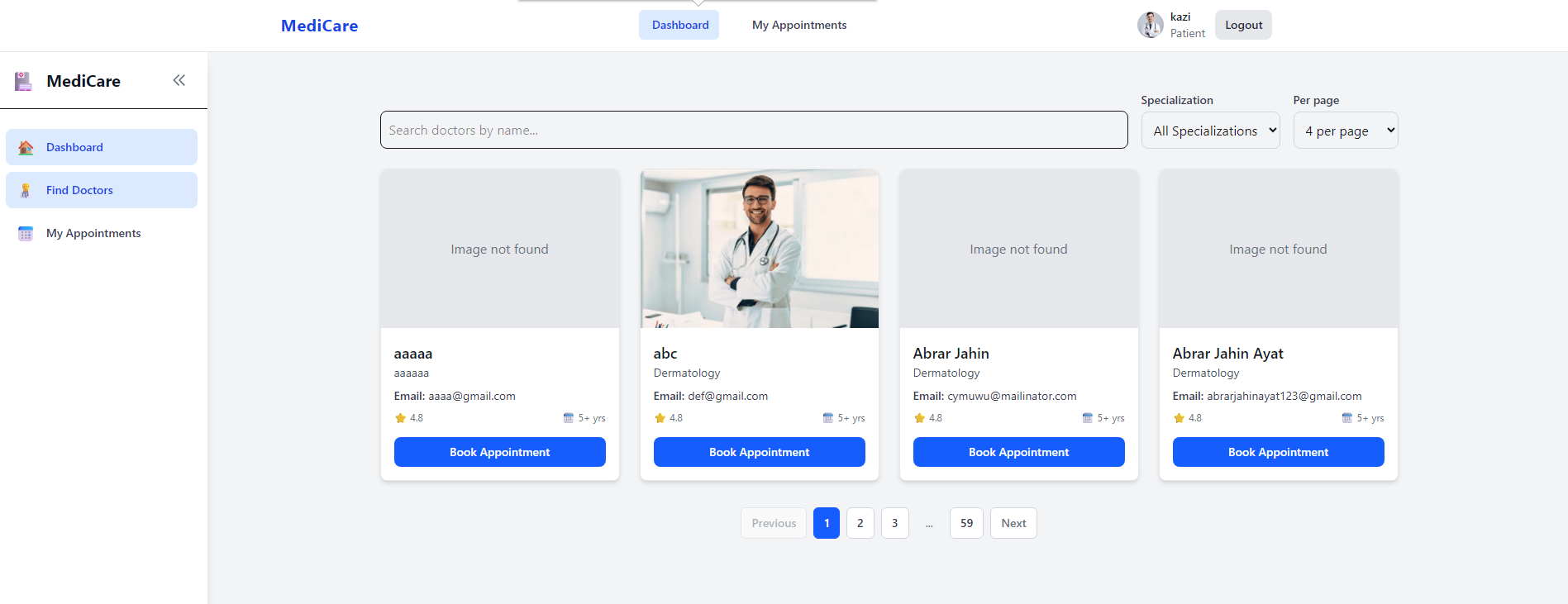1568x604 pixels.
Task: Click the doctor name "Abrar Jahin Ayat"
Action: (1227, 354)
